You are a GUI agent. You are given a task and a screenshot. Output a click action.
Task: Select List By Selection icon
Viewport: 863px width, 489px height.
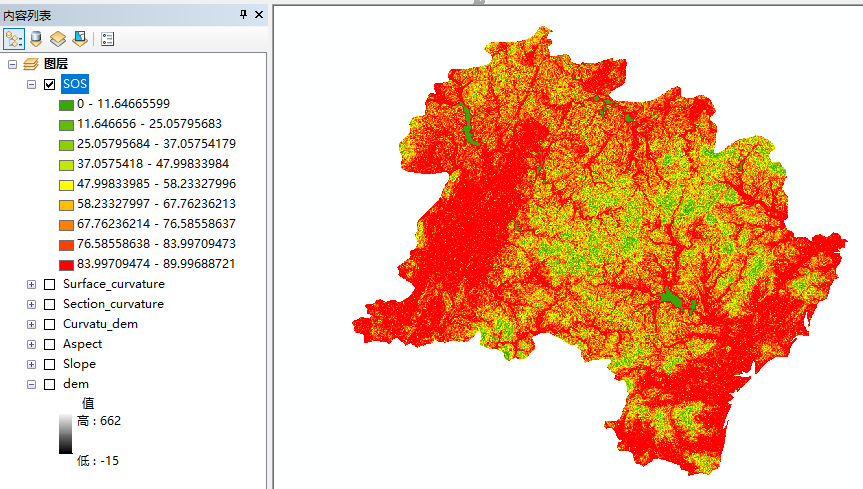[x=80, y=39]
